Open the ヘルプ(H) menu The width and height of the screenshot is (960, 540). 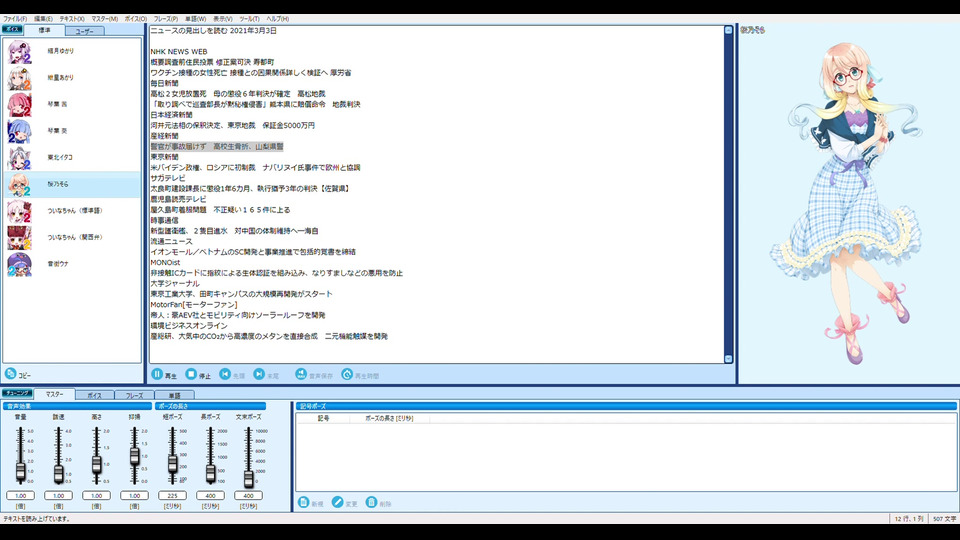(277, 19)
